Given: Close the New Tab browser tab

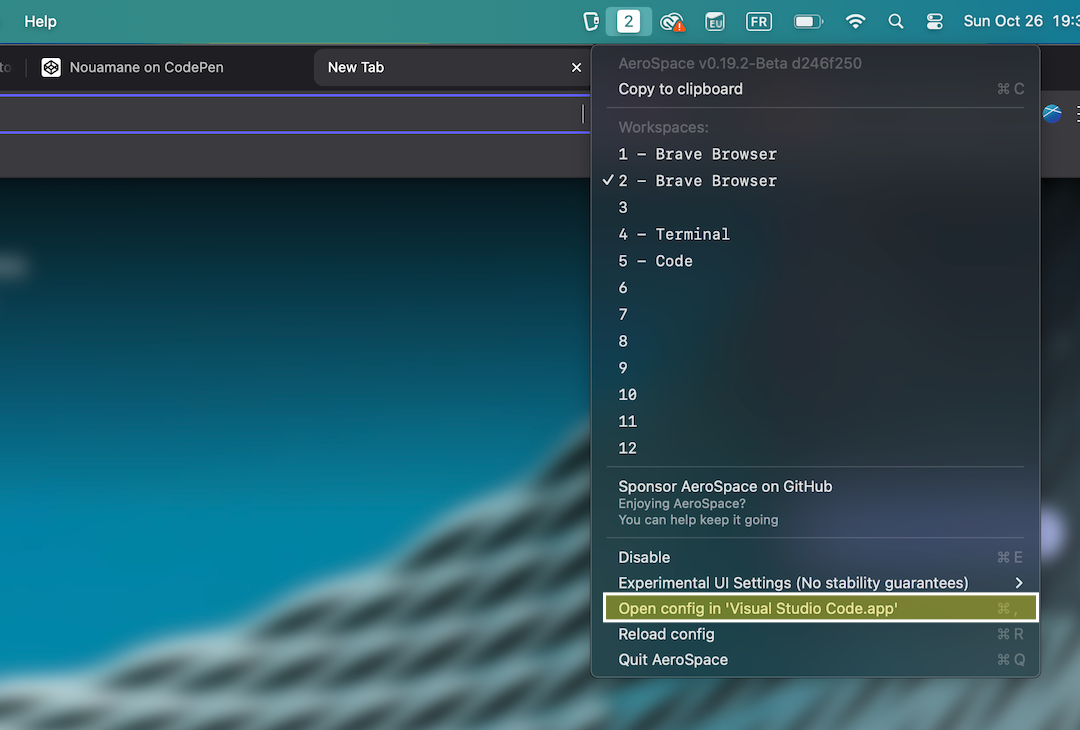Looking at the screenshot, I should tap(576, 68).
